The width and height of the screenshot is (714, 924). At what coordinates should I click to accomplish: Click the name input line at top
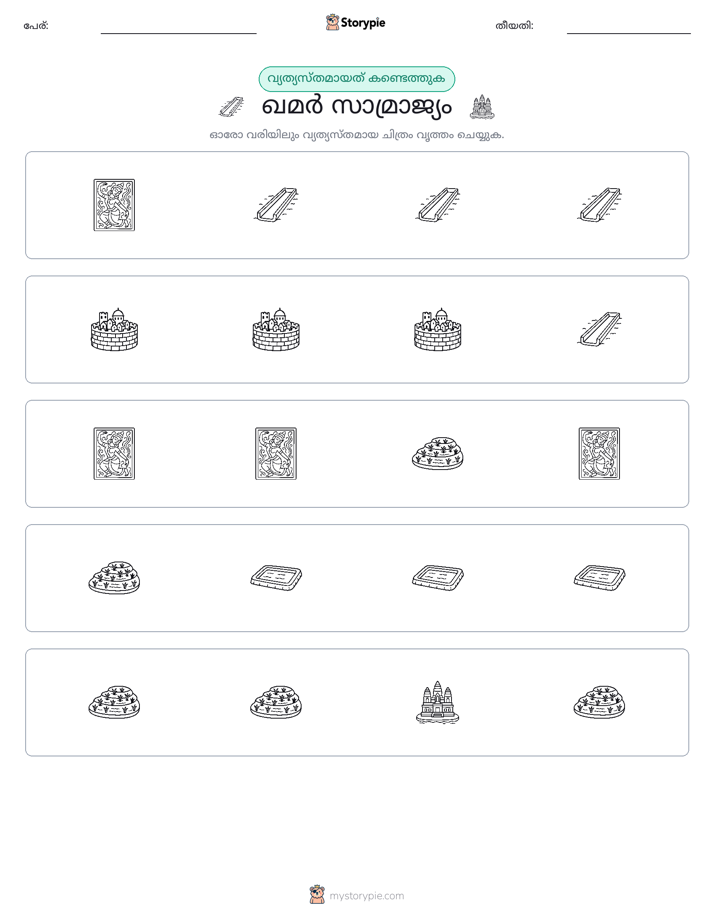pos(178,32)
